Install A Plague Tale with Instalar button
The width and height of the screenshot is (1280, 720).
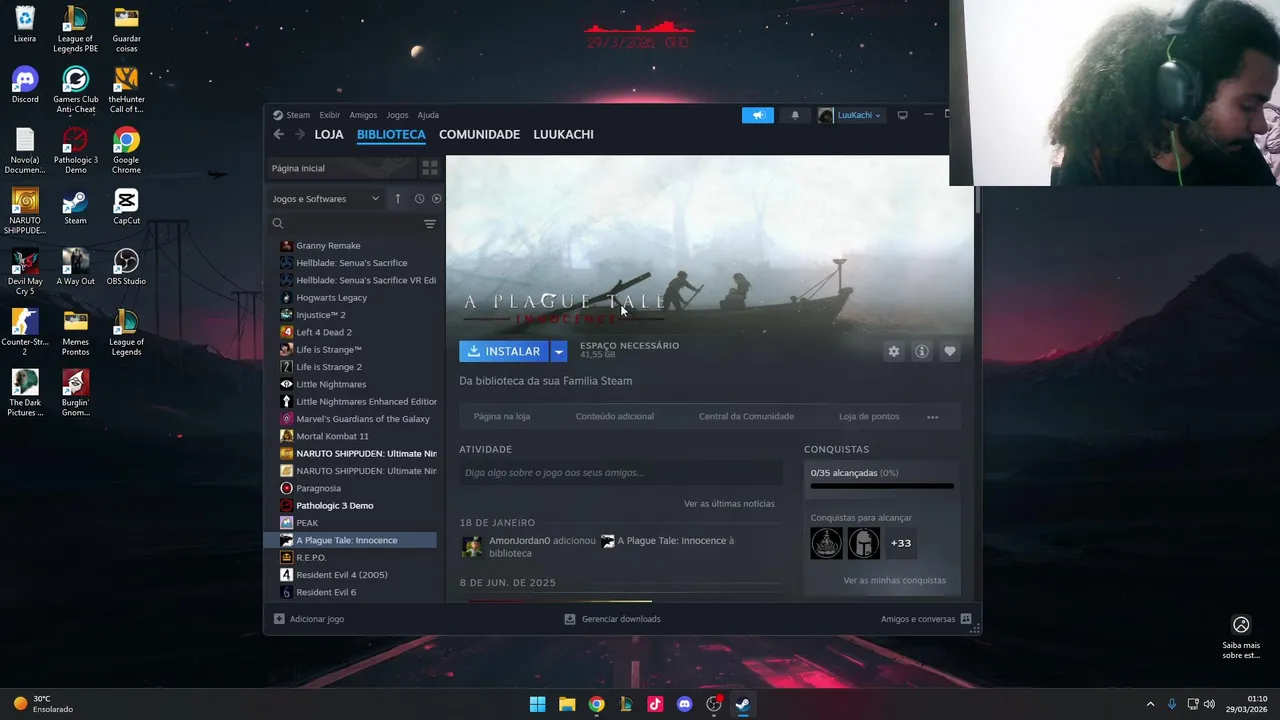(x=504, y=351)
